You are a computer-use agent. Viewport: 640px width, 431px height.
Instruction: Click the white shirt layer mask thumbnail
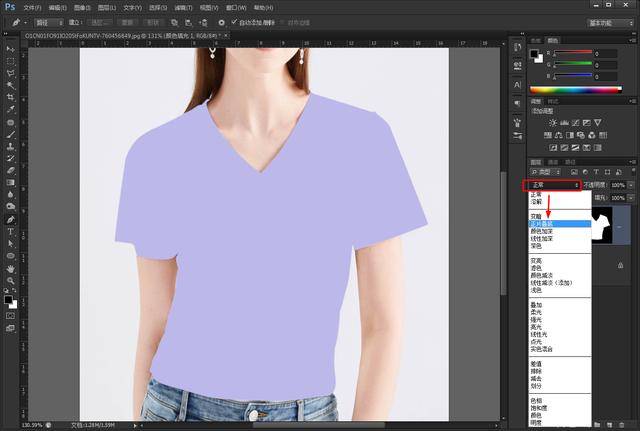[x=602, y=225]
